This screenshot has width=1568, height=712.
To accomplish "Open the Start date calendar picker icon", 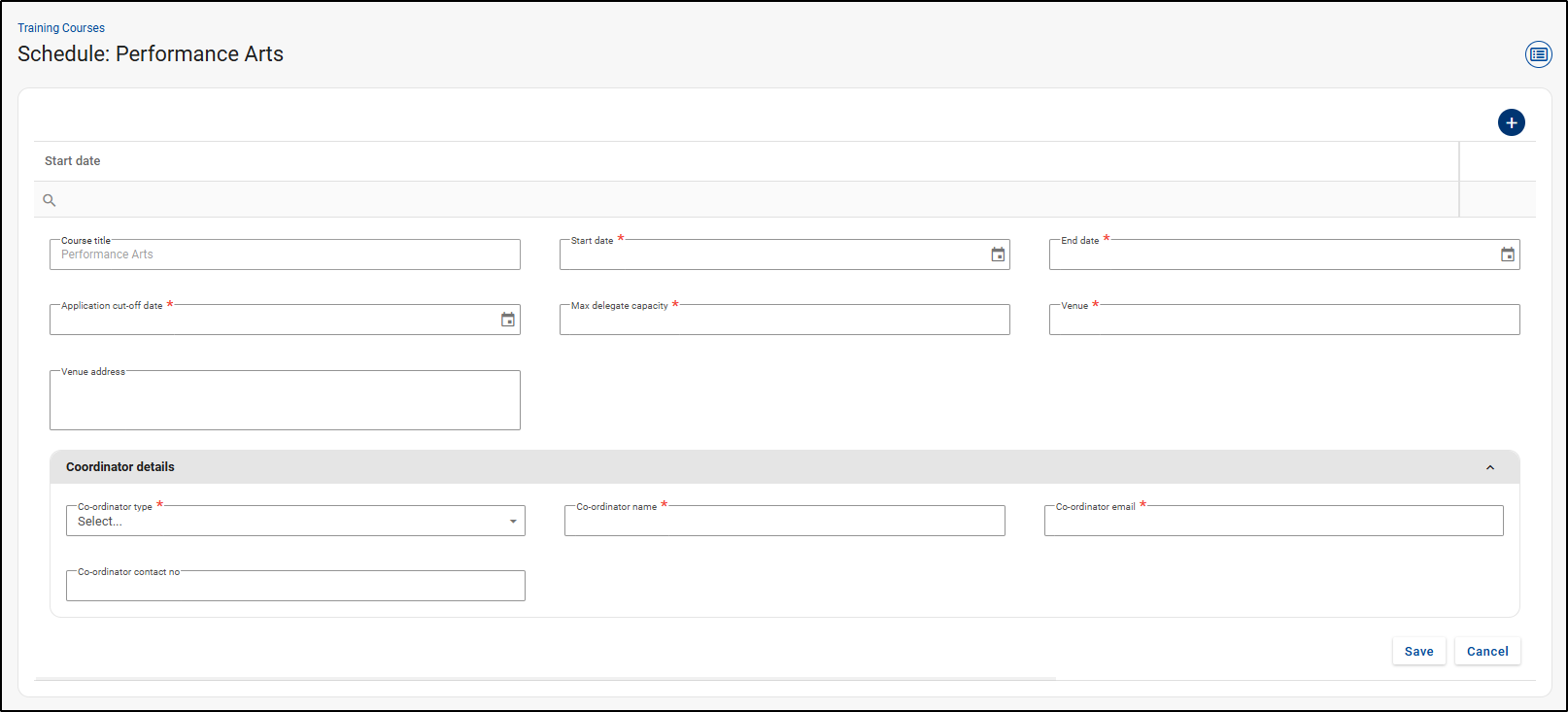I will click(998, 254).
